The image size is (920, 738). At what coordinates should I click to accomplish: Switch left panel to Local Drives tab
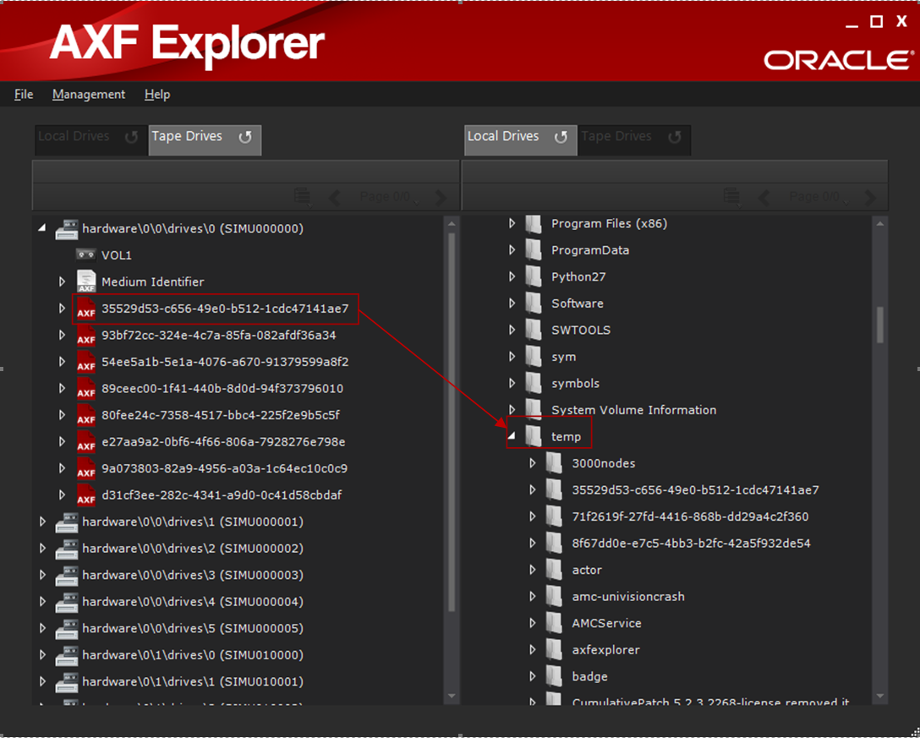[x=90, y=140]
